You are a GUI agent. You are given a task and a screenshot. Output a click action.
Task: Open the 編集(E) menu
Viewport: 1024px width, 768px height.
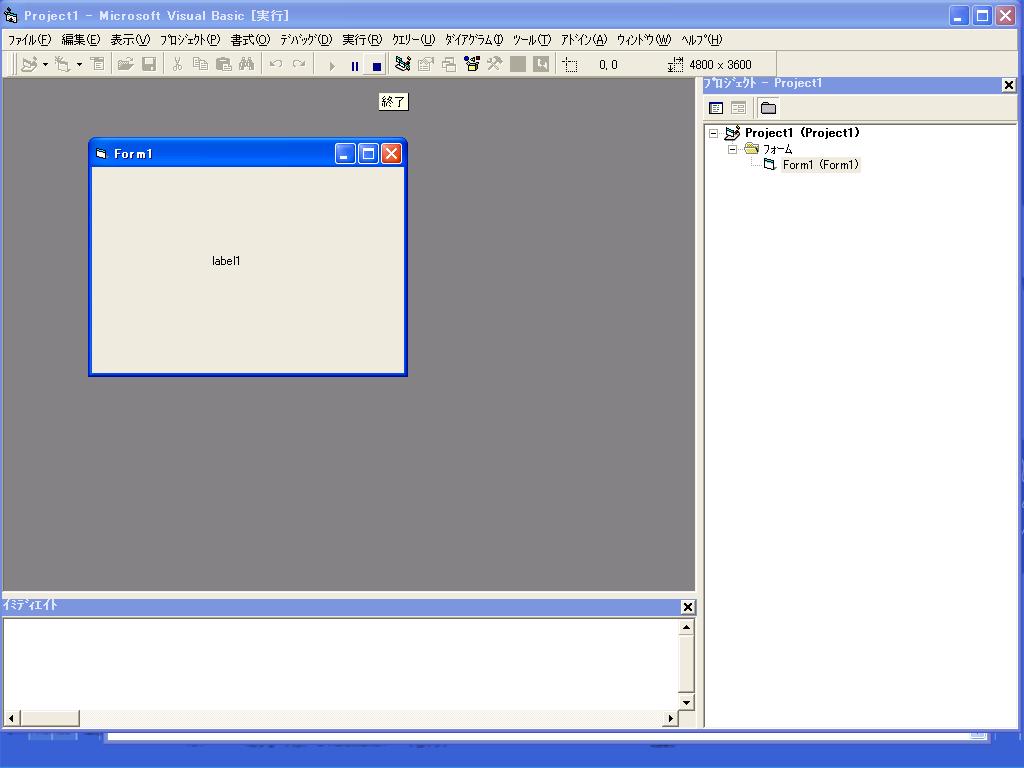(x=81, y=40)
